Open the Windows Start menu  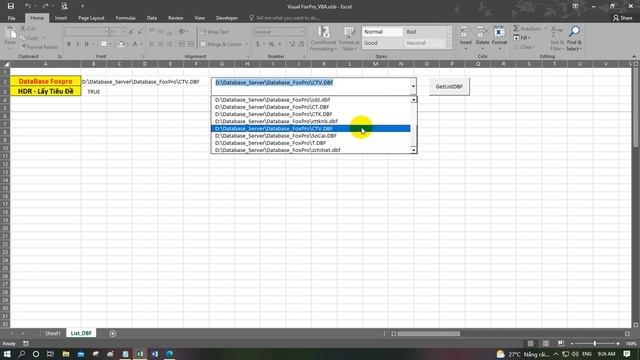pyautogui.click(x=7, y=354)
